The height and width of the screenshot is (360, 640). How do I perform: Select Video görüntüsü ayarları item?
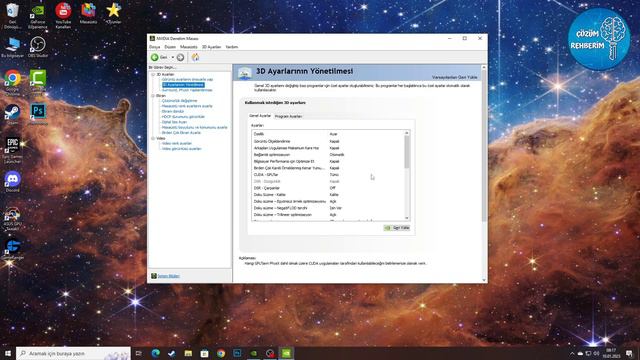[181, 149]
